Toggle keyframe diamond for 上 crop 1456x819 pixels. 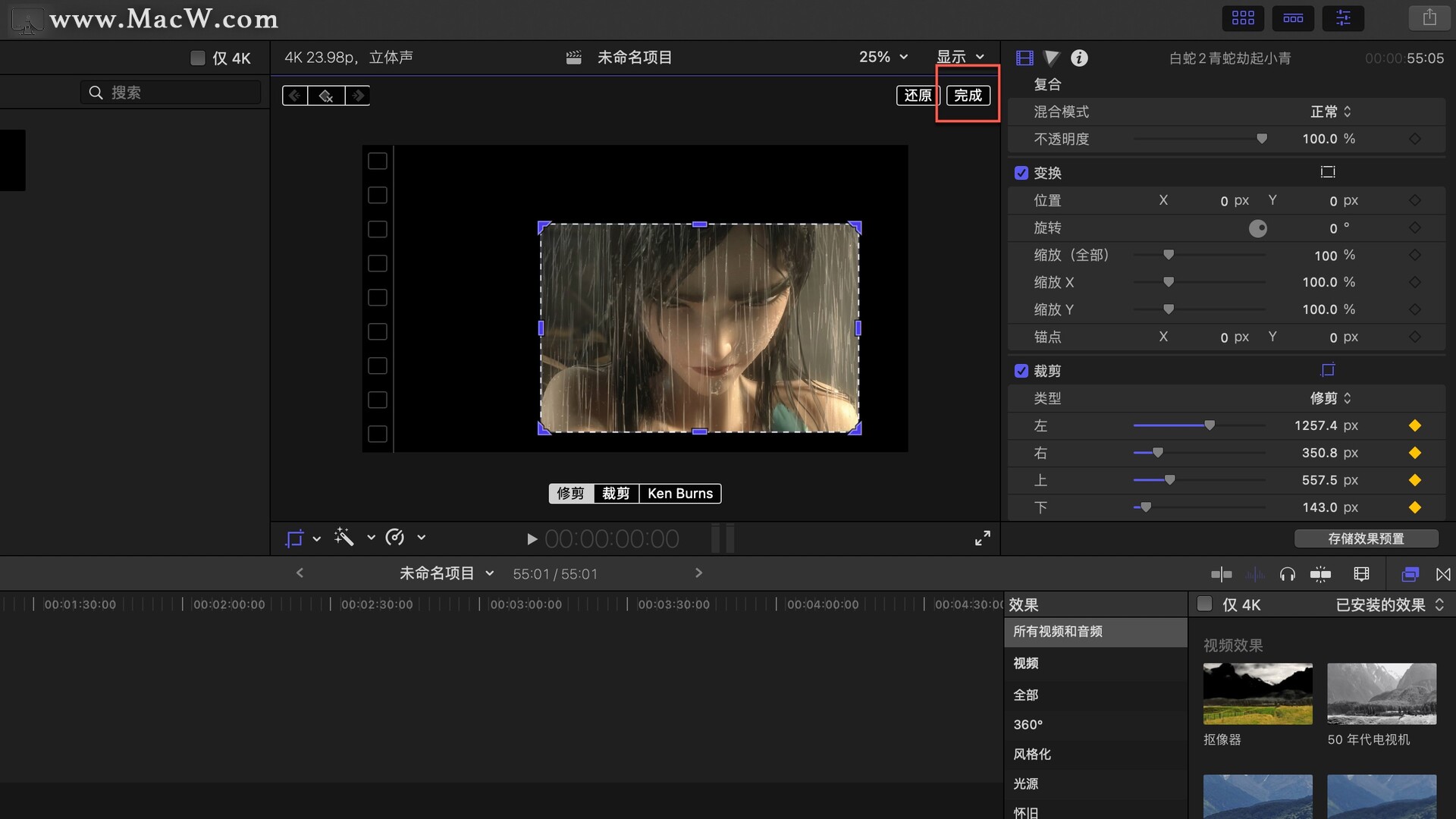[x=1415, y=480]
